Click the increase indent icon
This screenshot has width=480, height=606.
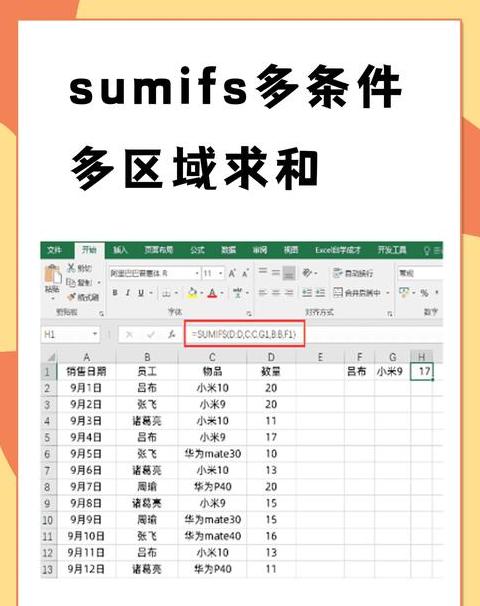pos(320,293)
